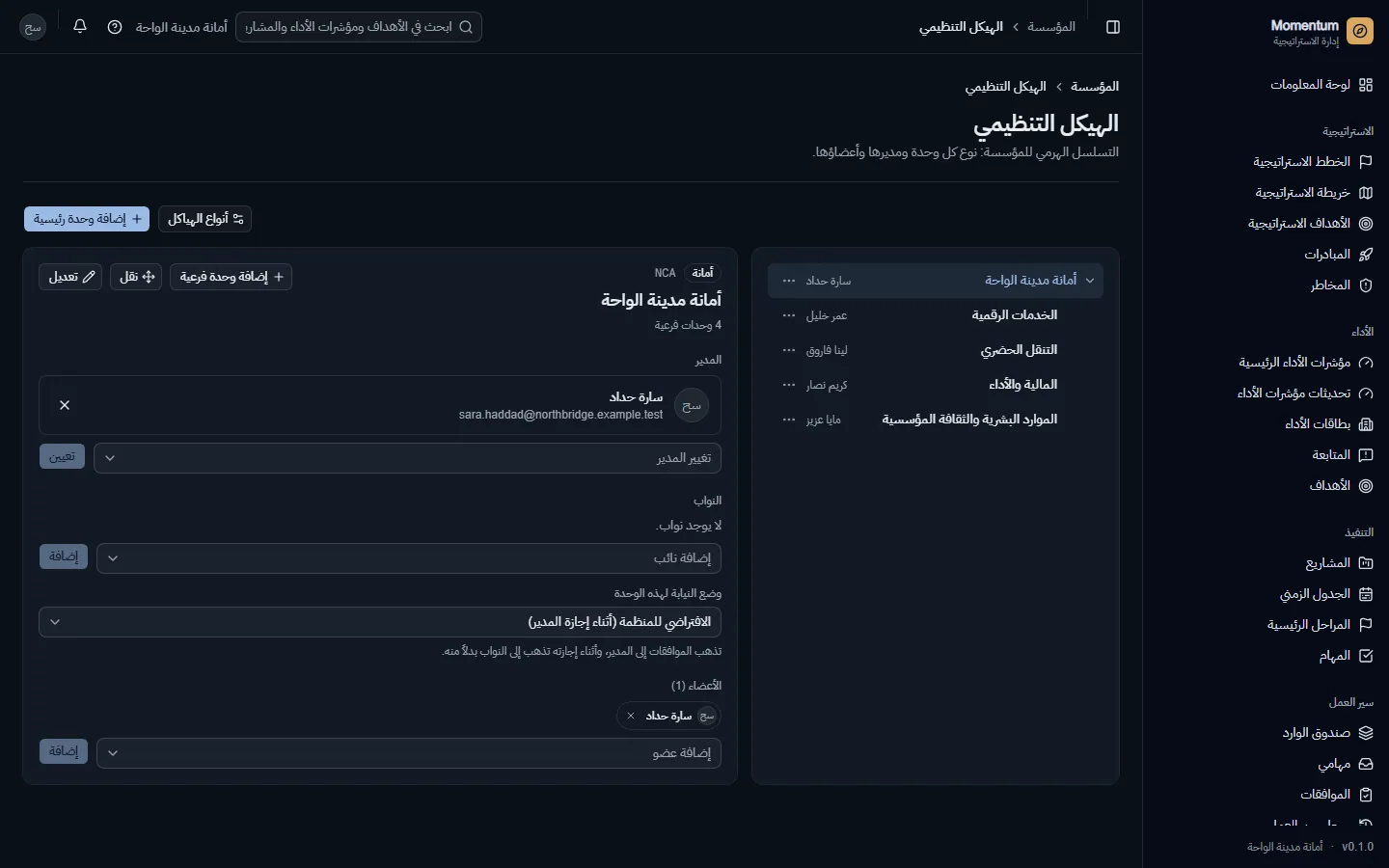Image resolution: width=1389 pixels, height=868 pixels.
Task: Open المبادرات in sidebar
Action: (1338, 255)
